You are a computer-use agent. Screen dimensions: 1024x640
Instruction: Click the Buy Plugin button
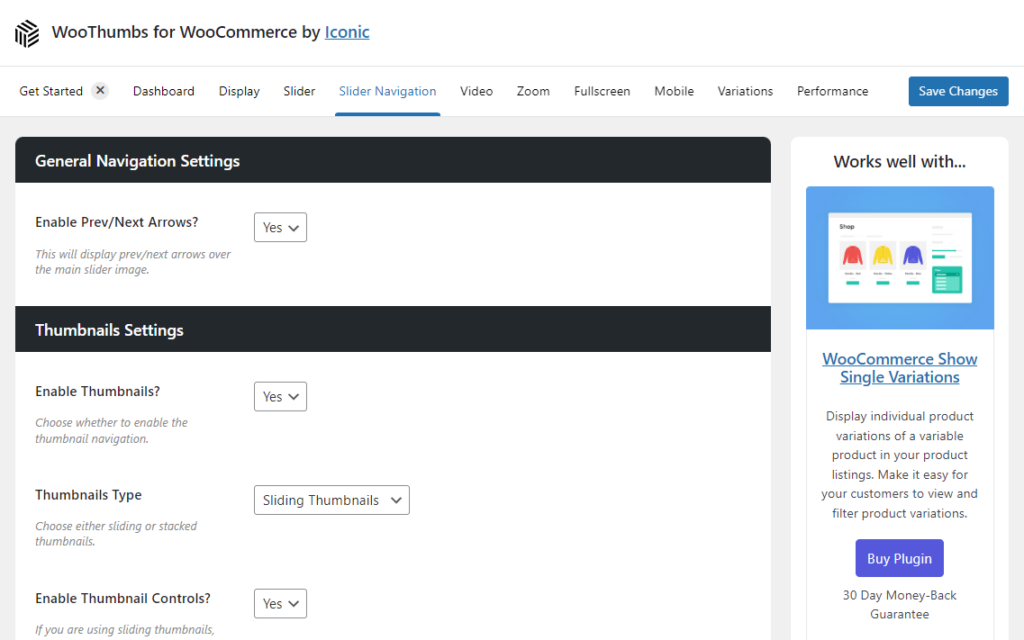(x=899, y=559)
